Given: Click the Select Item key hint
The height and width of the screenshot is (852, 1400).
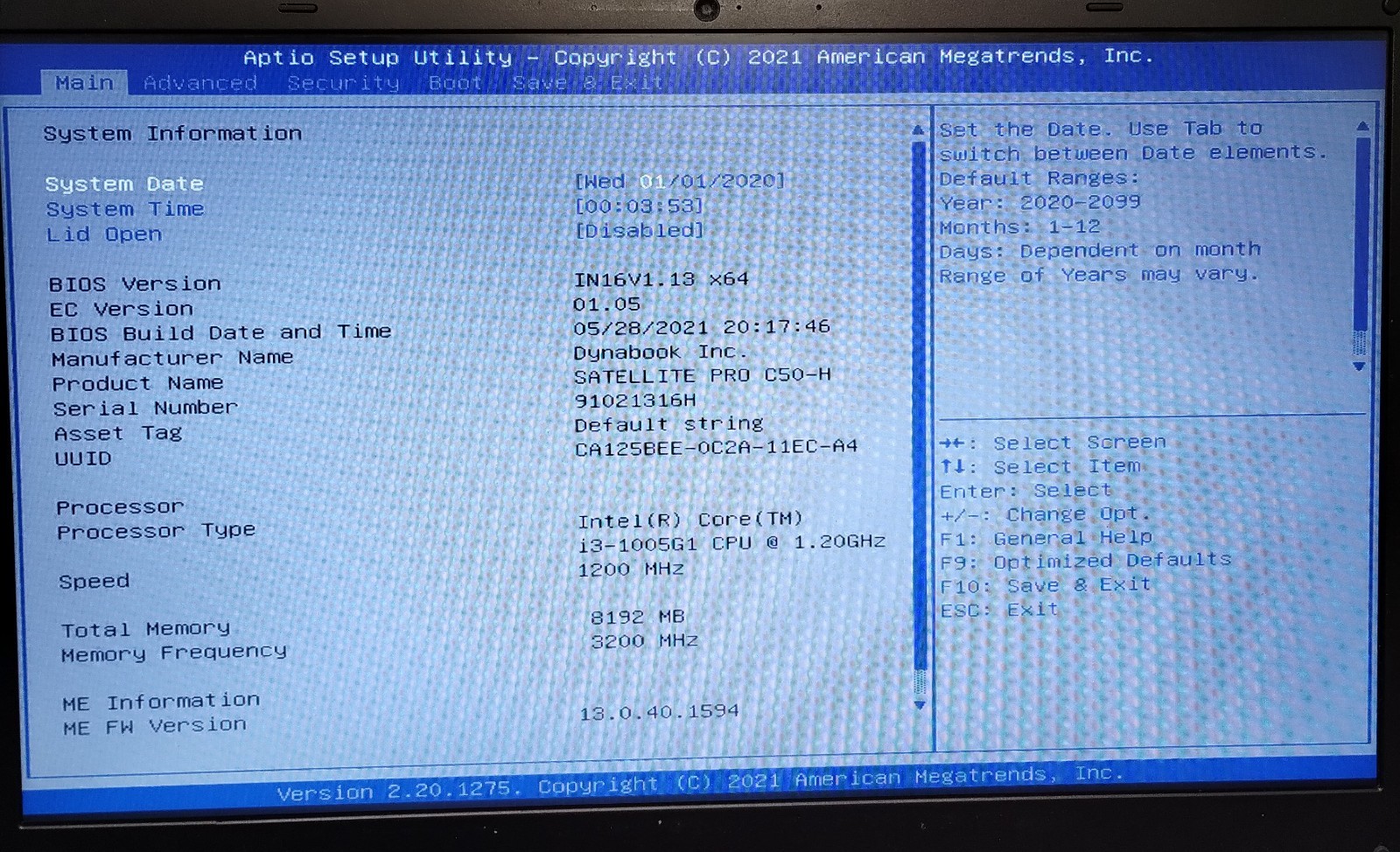Looking at the screenshot, I should (x=1040, y=467).
